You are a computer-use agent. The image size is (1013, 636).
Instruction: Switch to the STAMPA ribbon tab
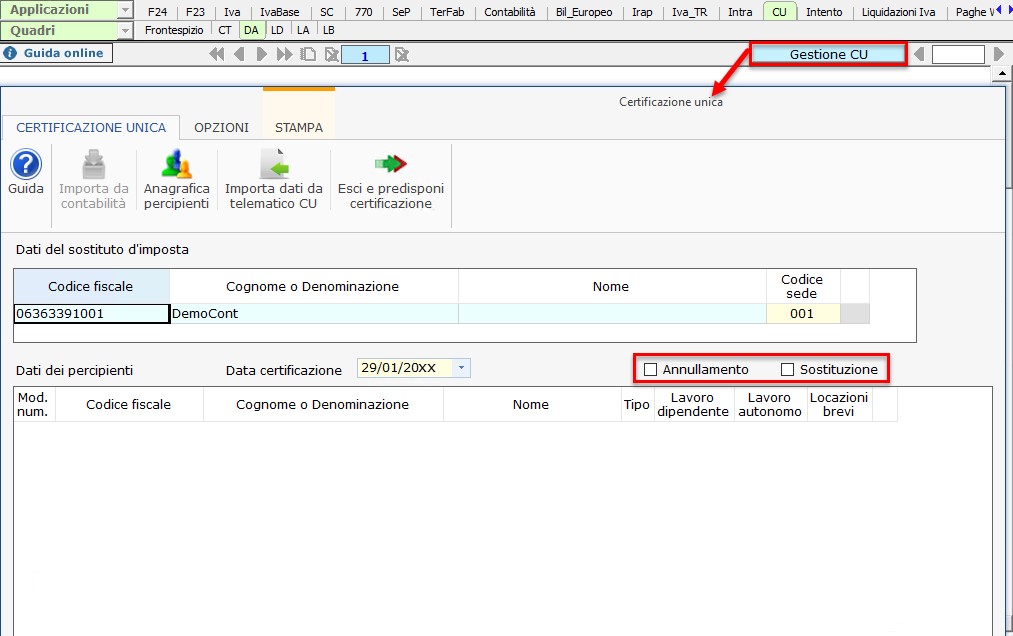298,127
